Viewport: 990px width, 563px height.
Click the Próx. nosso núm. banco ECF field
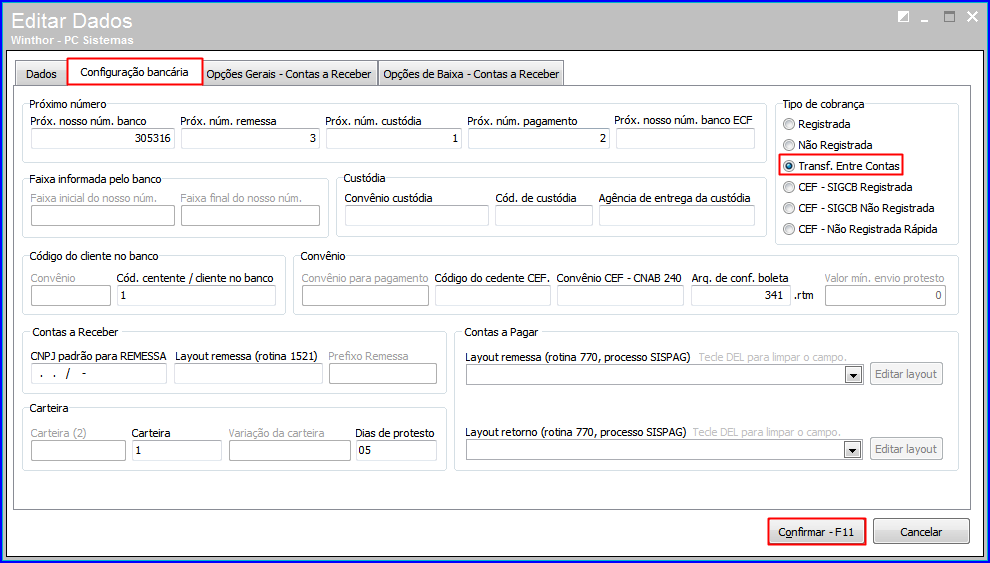pyautogui.click(x=686, y=138)
